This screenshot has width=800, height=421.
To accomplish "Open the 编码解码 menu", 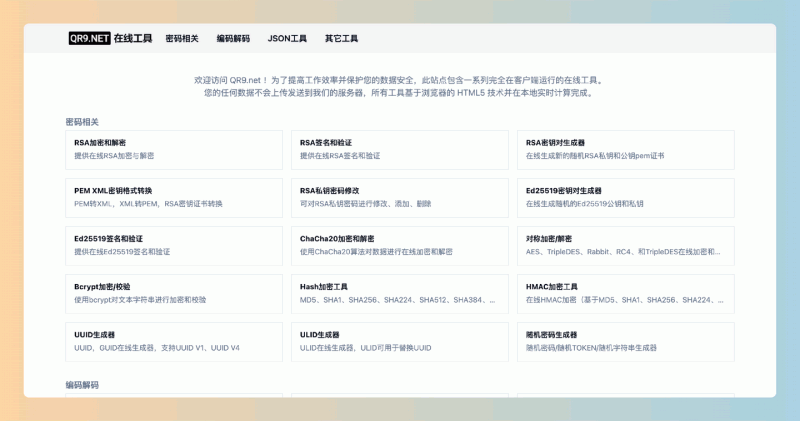I will coord(233,38).
